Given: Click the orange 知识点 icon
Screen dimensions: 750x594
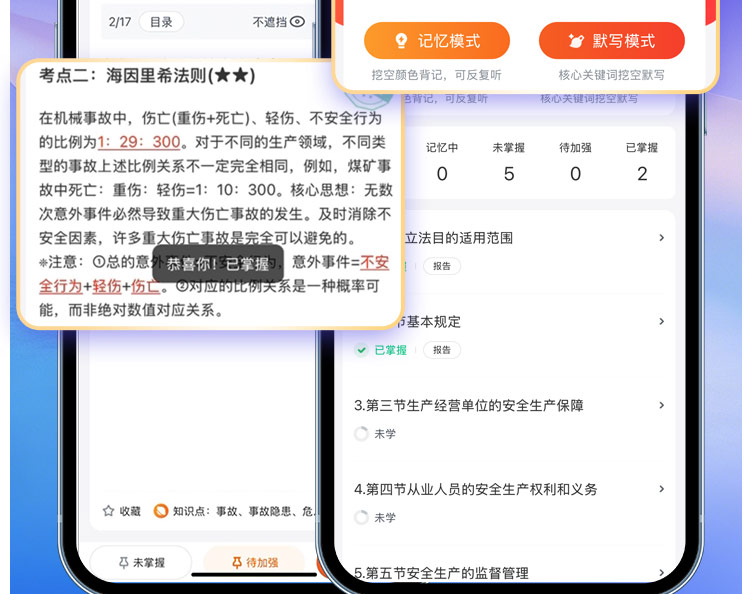Looking at the screenshot, I should [x=160, y=511].
